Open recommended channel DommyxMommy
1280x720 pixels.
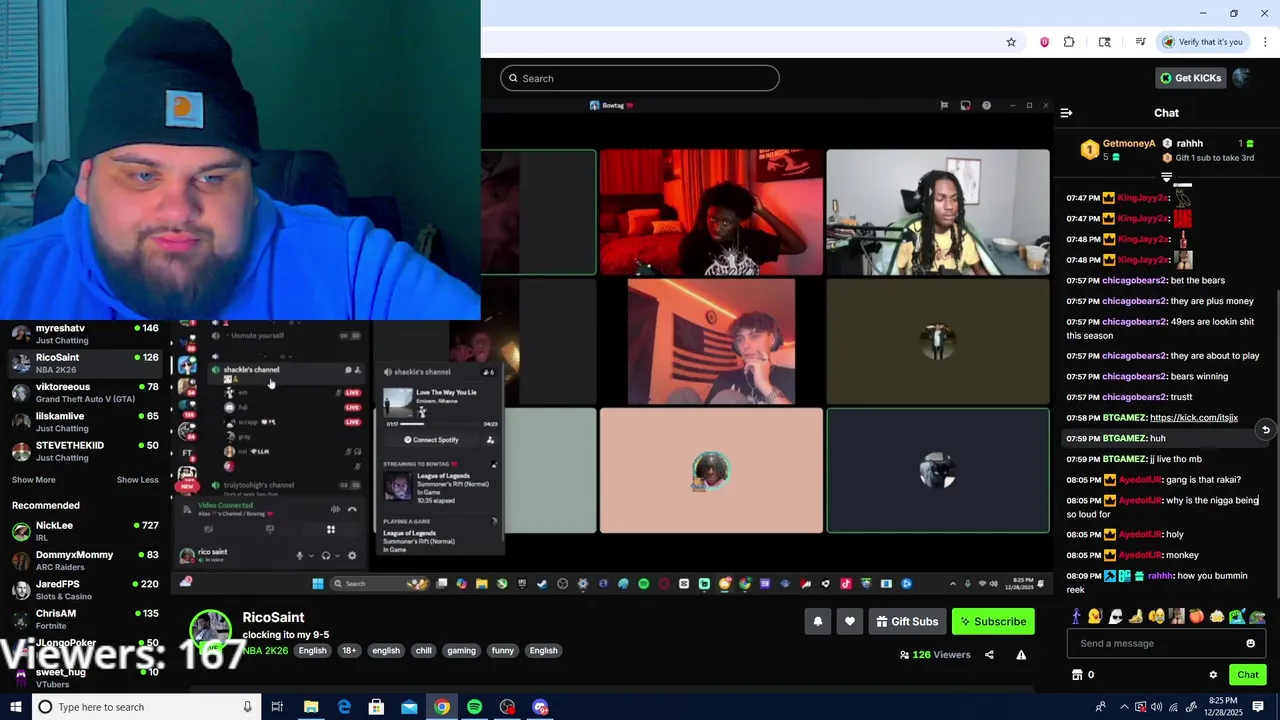(85, 560)
